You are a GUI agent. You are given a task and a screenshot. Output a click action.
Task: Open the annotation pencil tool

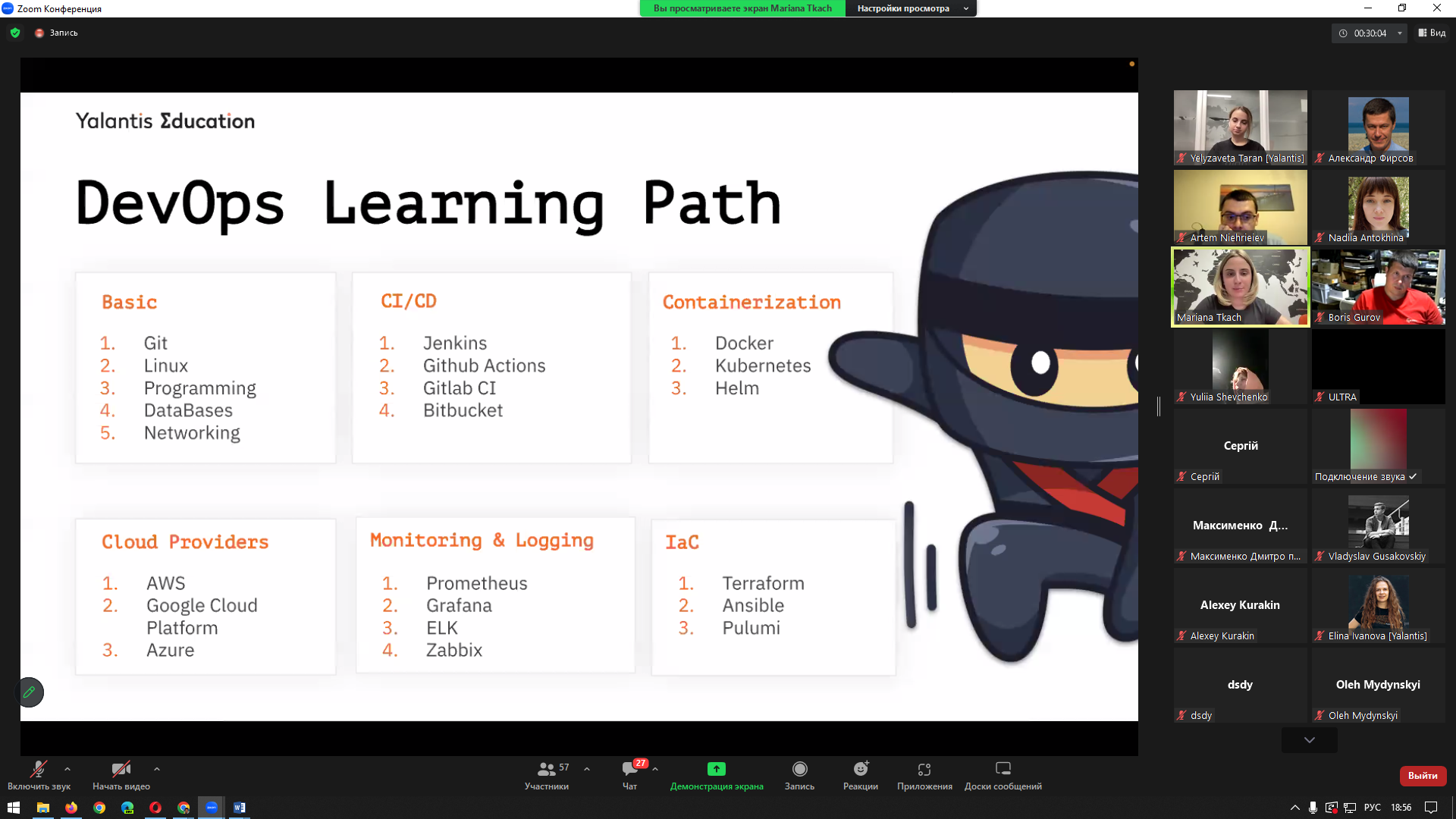(29, 692)
